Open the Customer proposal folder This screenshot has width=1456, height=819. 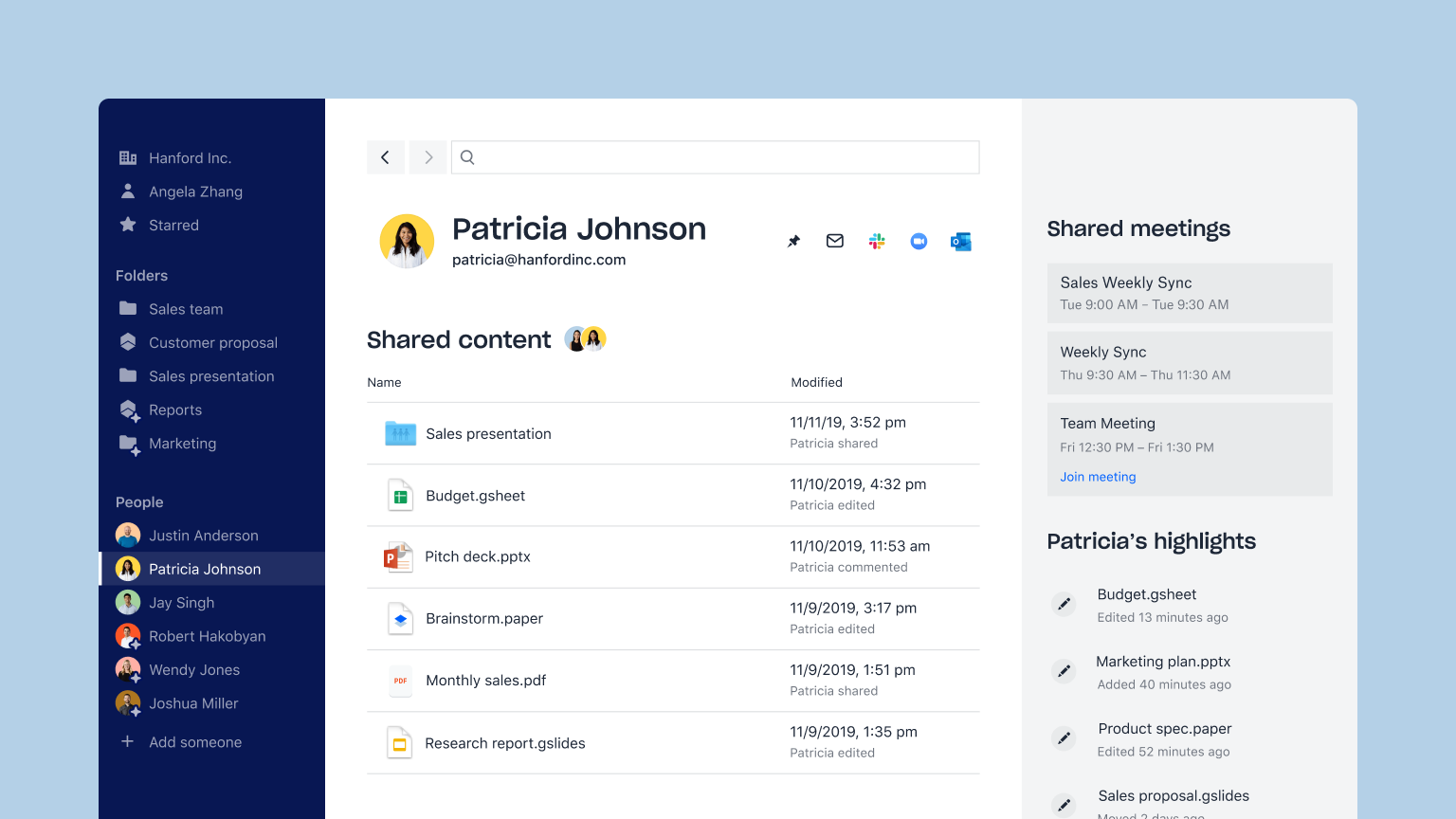(212, 343)
